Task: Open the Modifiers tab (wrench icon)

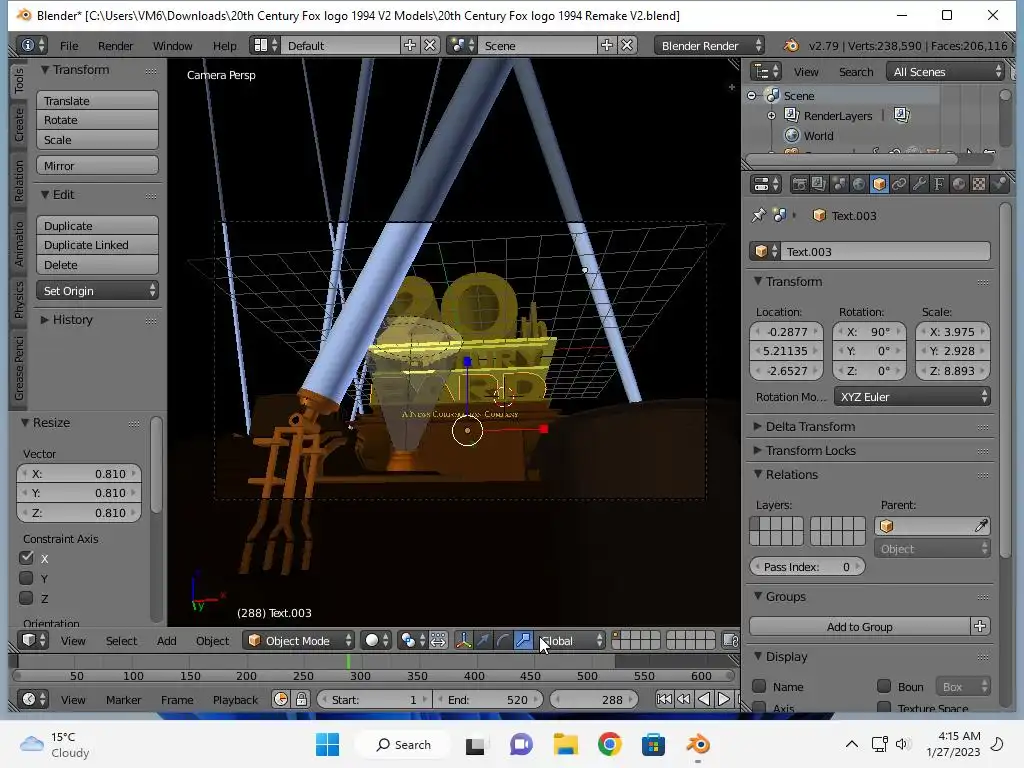Action: click(x=919, y=184)
